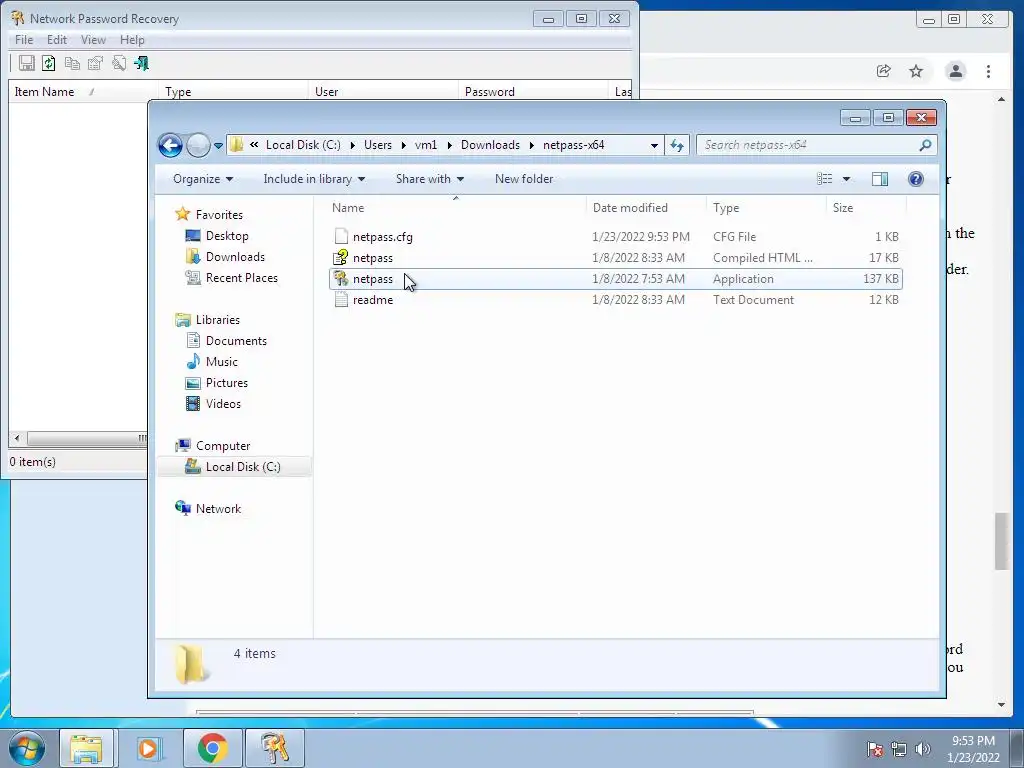
Task: Open Include in library dropdown
Action: [314, 179]
